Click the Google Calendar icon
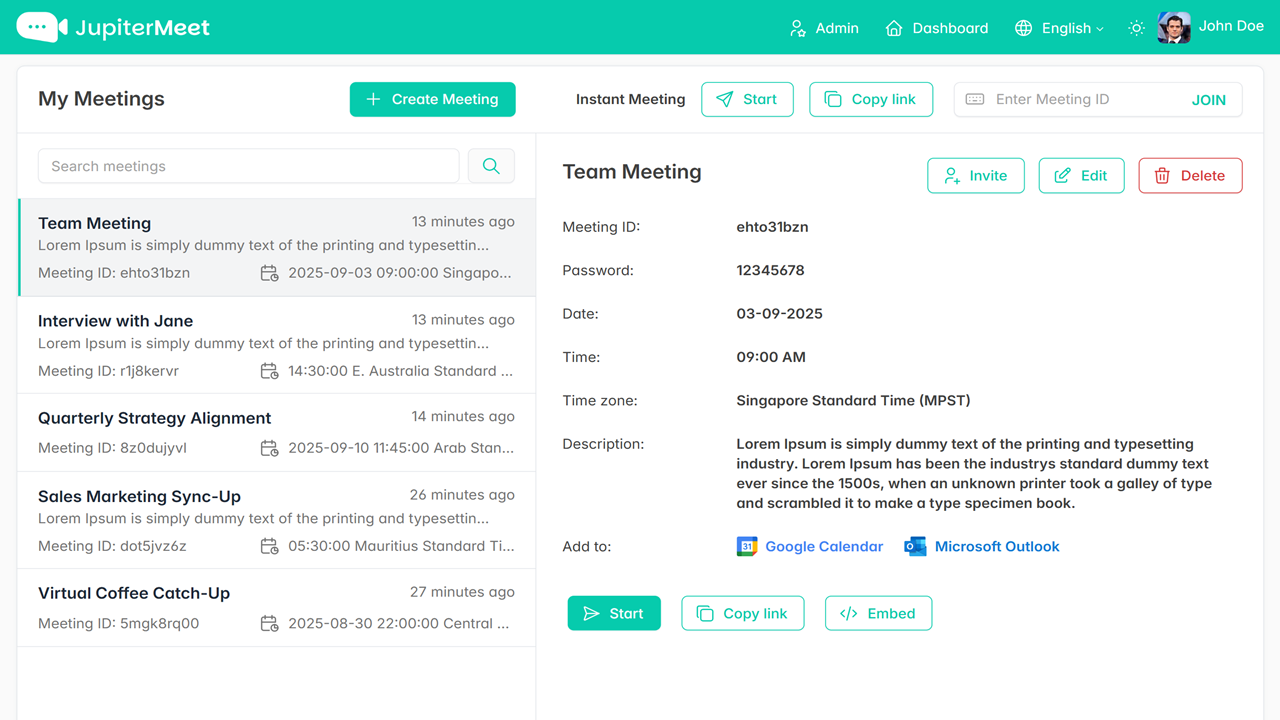 click(x=747, y=547)
